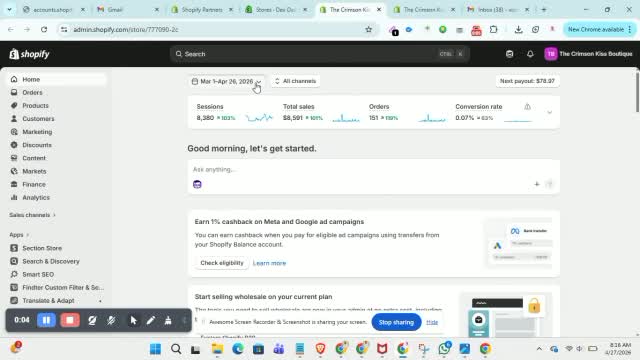
Task: Select the recorder pen tool
Action: (x=151, y=320)
